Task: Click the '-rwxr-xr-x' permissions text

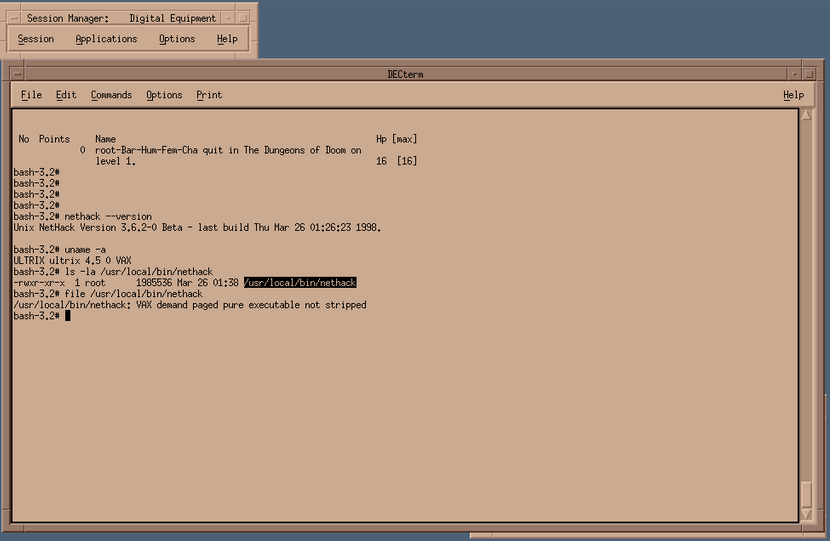Action: [39, 283]
